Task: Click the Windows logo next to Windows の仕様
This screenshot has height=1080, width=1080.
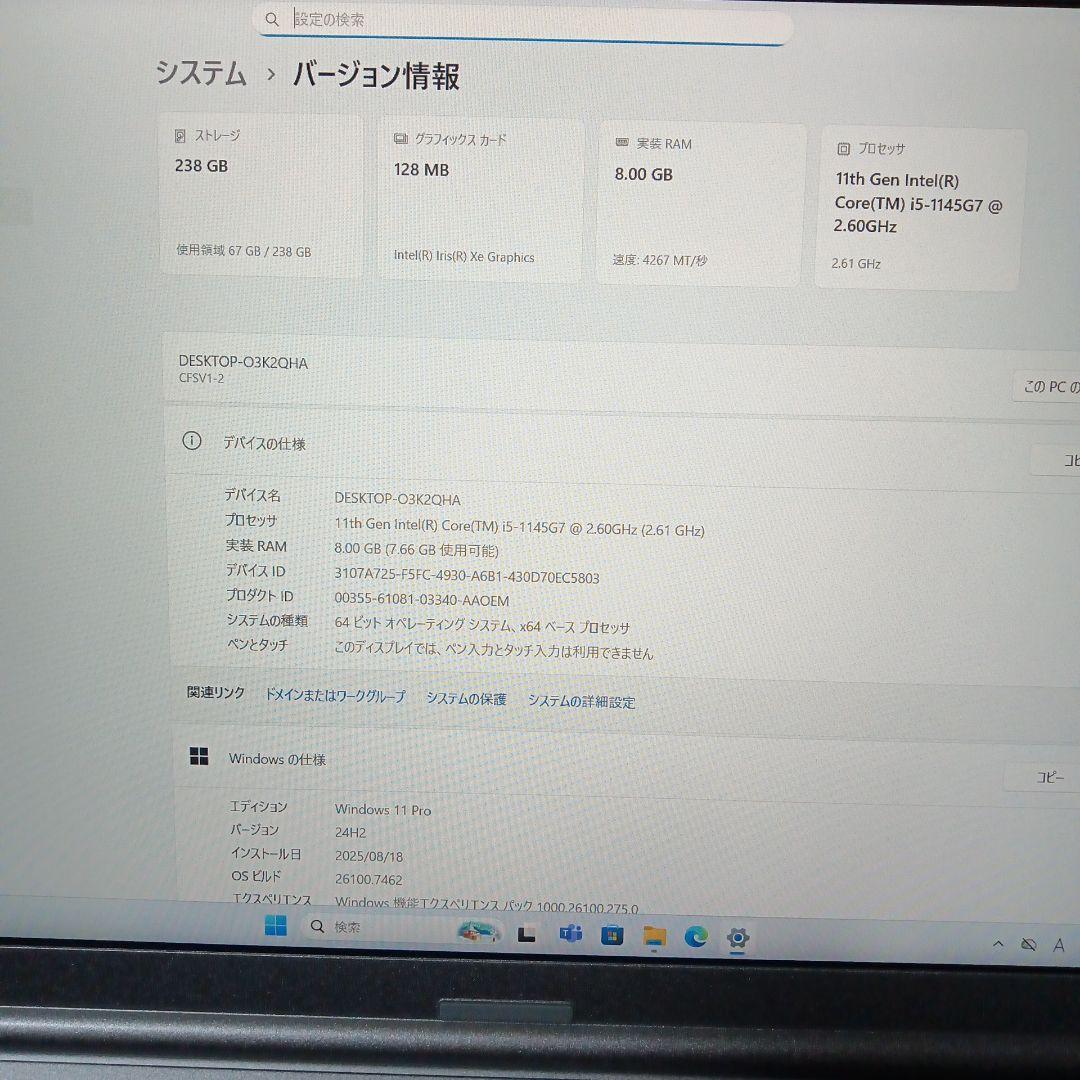Action: click(x=200, y=756)
